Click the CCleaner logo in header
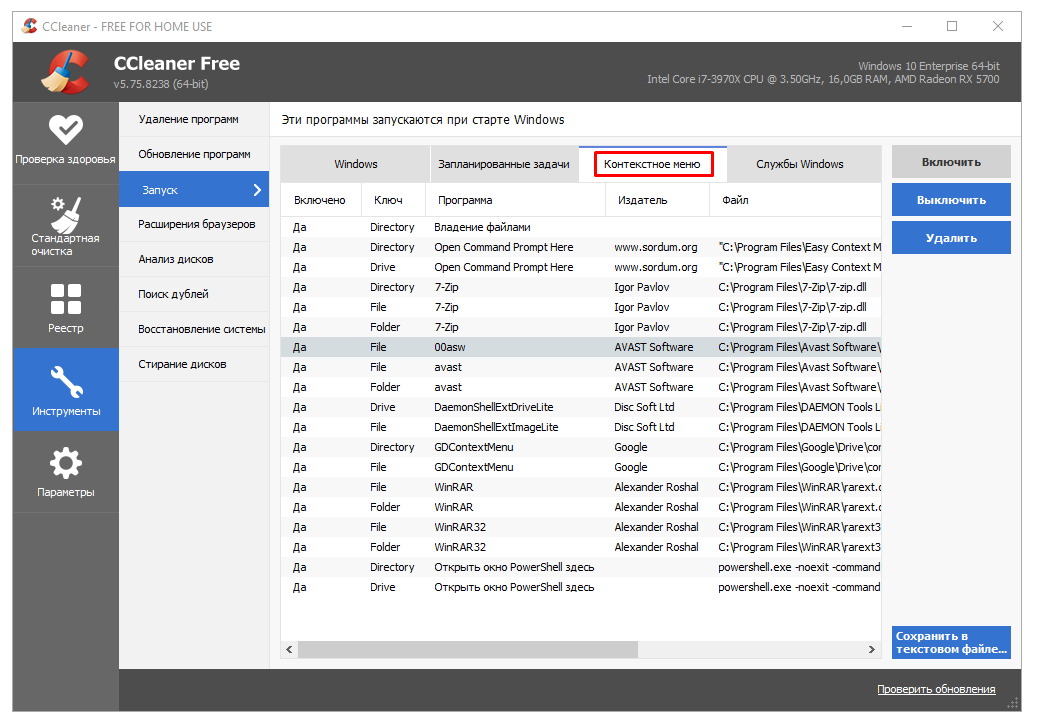 click(66, 72)
